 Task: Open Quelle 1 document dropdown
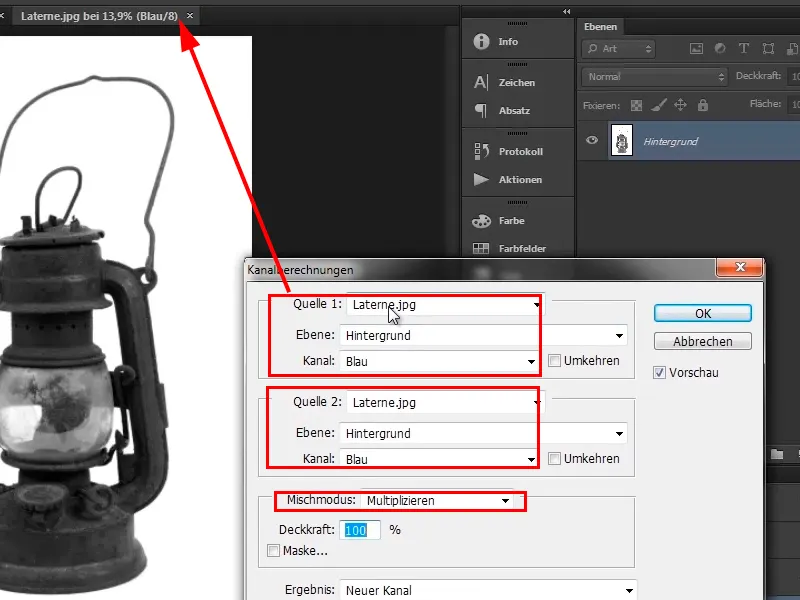click(x=446, y=305)
